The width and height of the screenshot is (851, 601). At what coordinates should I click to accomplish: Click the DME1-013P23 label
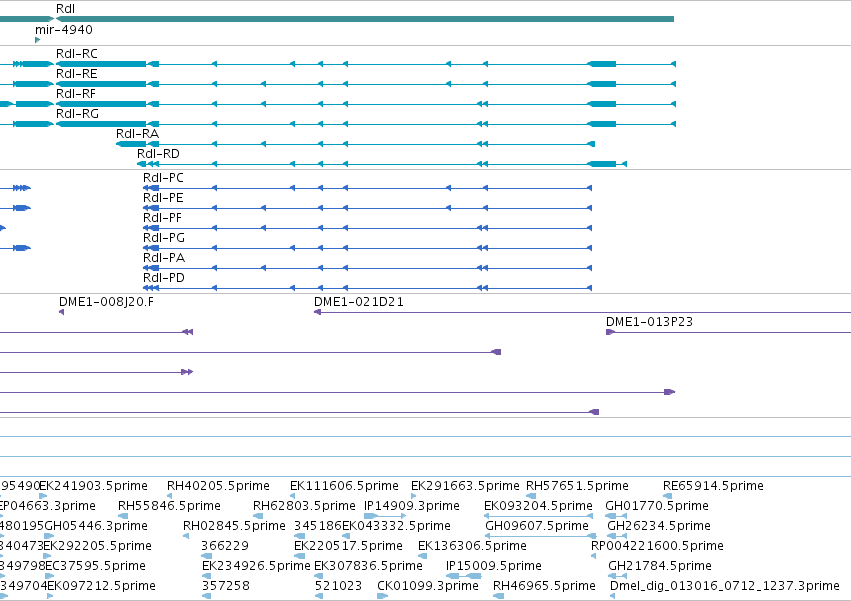tap(649, 322)
